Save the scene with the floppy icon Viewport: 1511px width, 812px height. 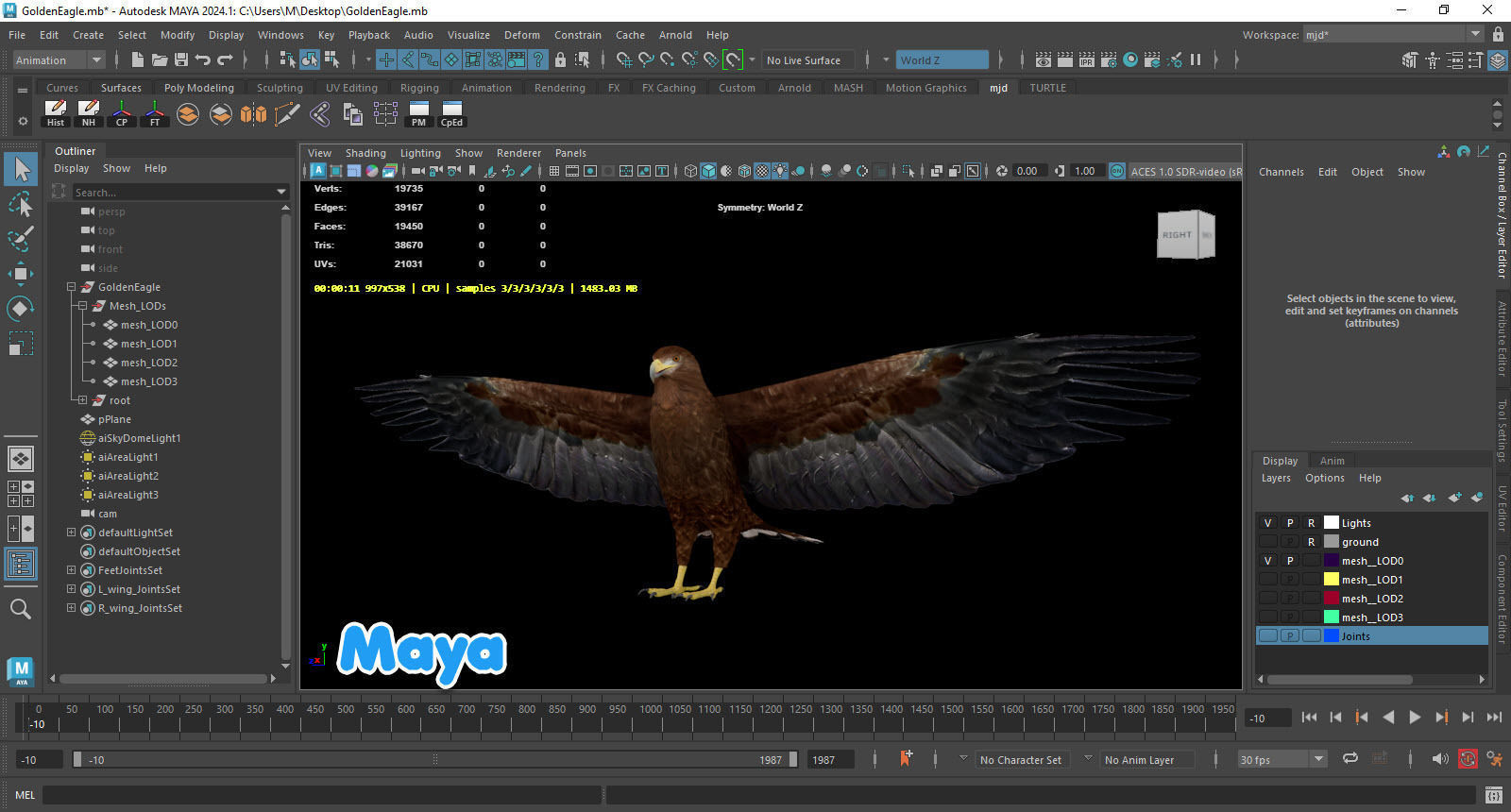click(x=180, y=59)
